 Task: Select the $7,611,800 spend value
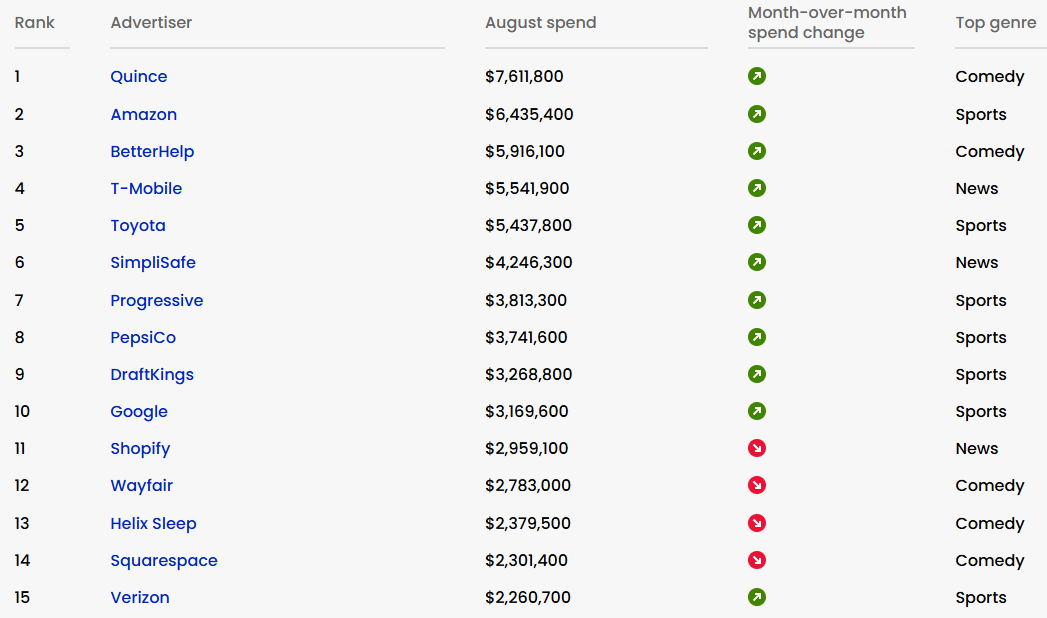(524, 77)
